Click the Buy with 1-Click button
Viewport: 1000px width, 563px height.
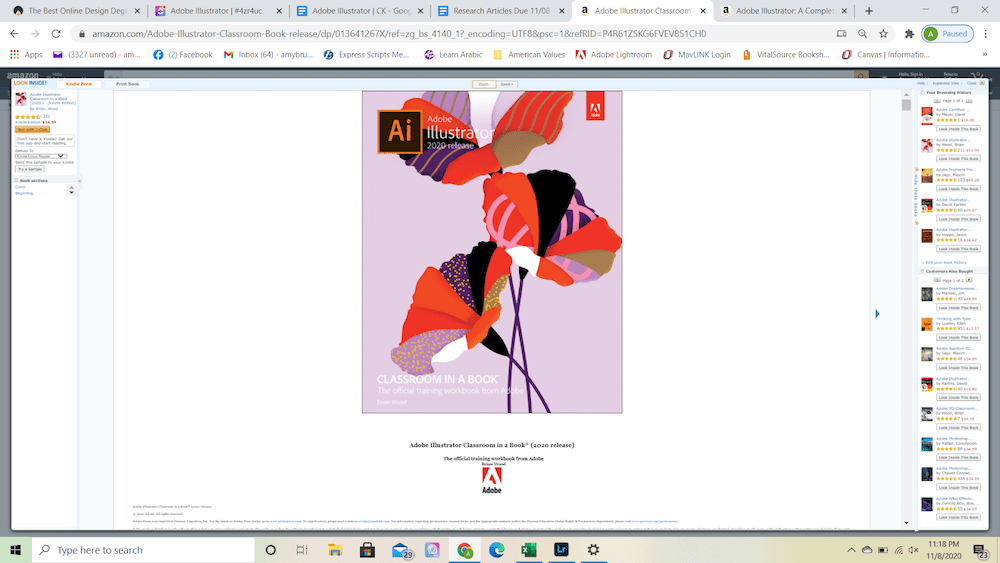point(33,129)
